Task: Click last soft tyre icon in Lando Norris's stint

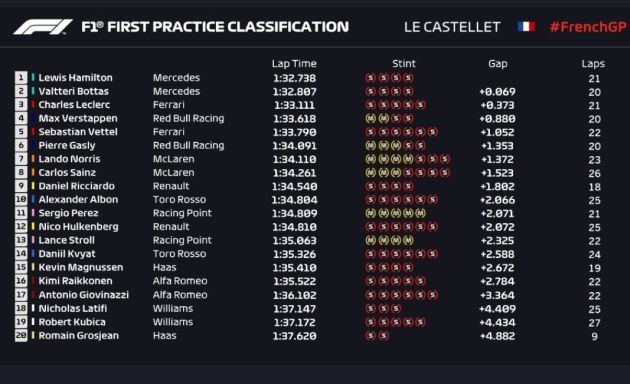Action: [444, 159]
